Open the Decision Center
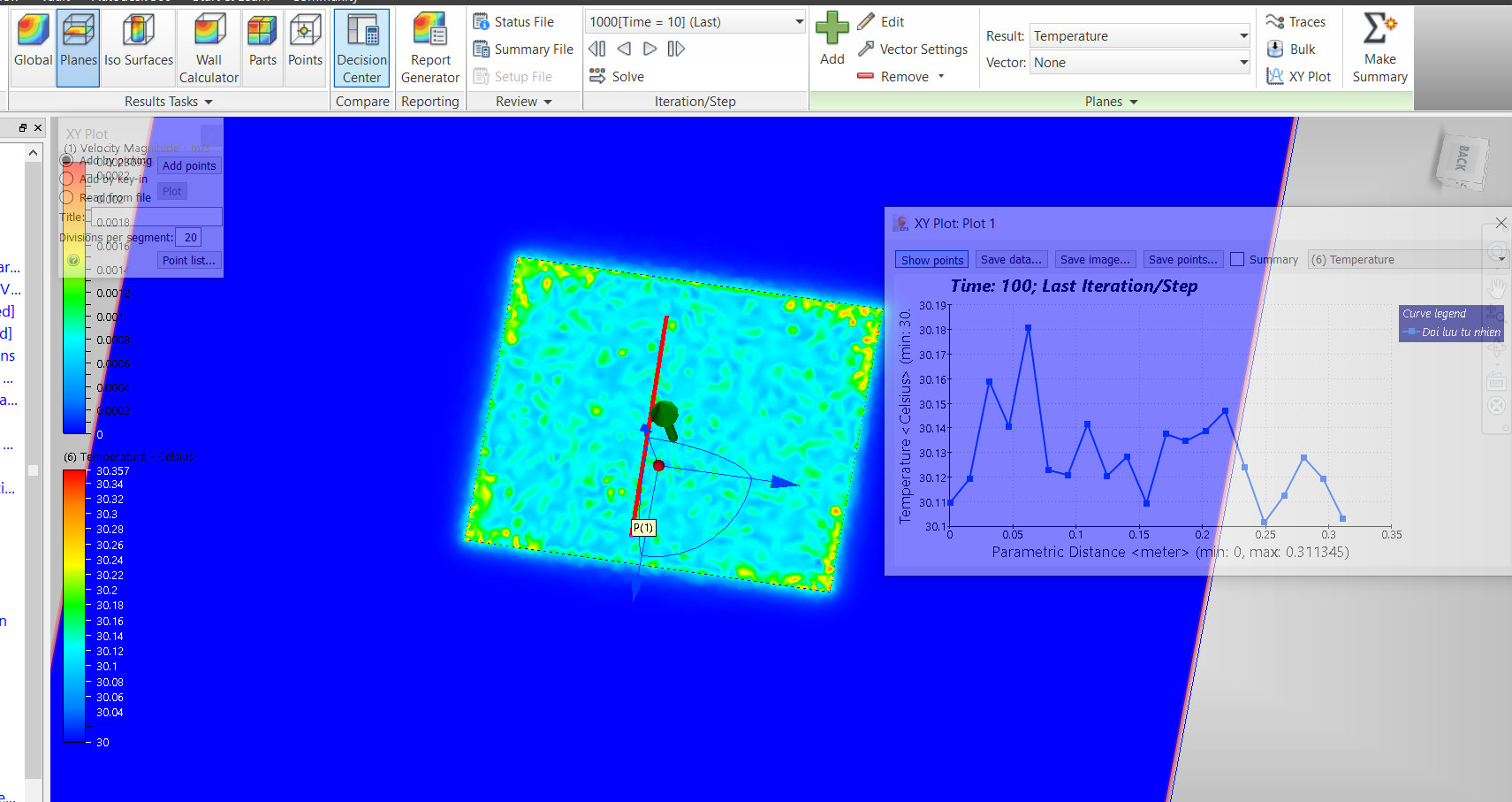1512x802 pixels. coord(361,49)
